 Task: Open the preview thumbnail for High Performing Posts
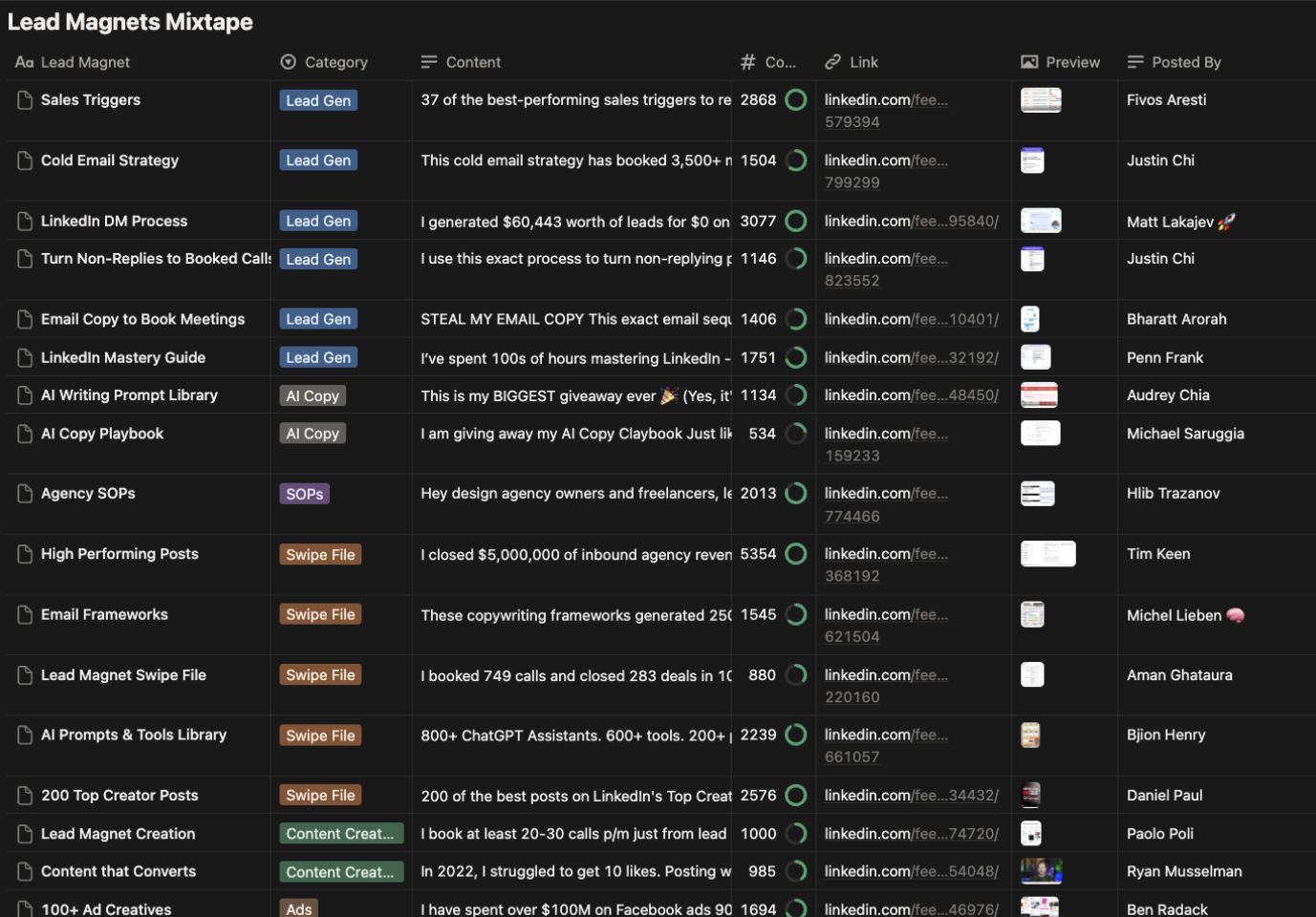pyautogui.click(x=1048, y=554)
